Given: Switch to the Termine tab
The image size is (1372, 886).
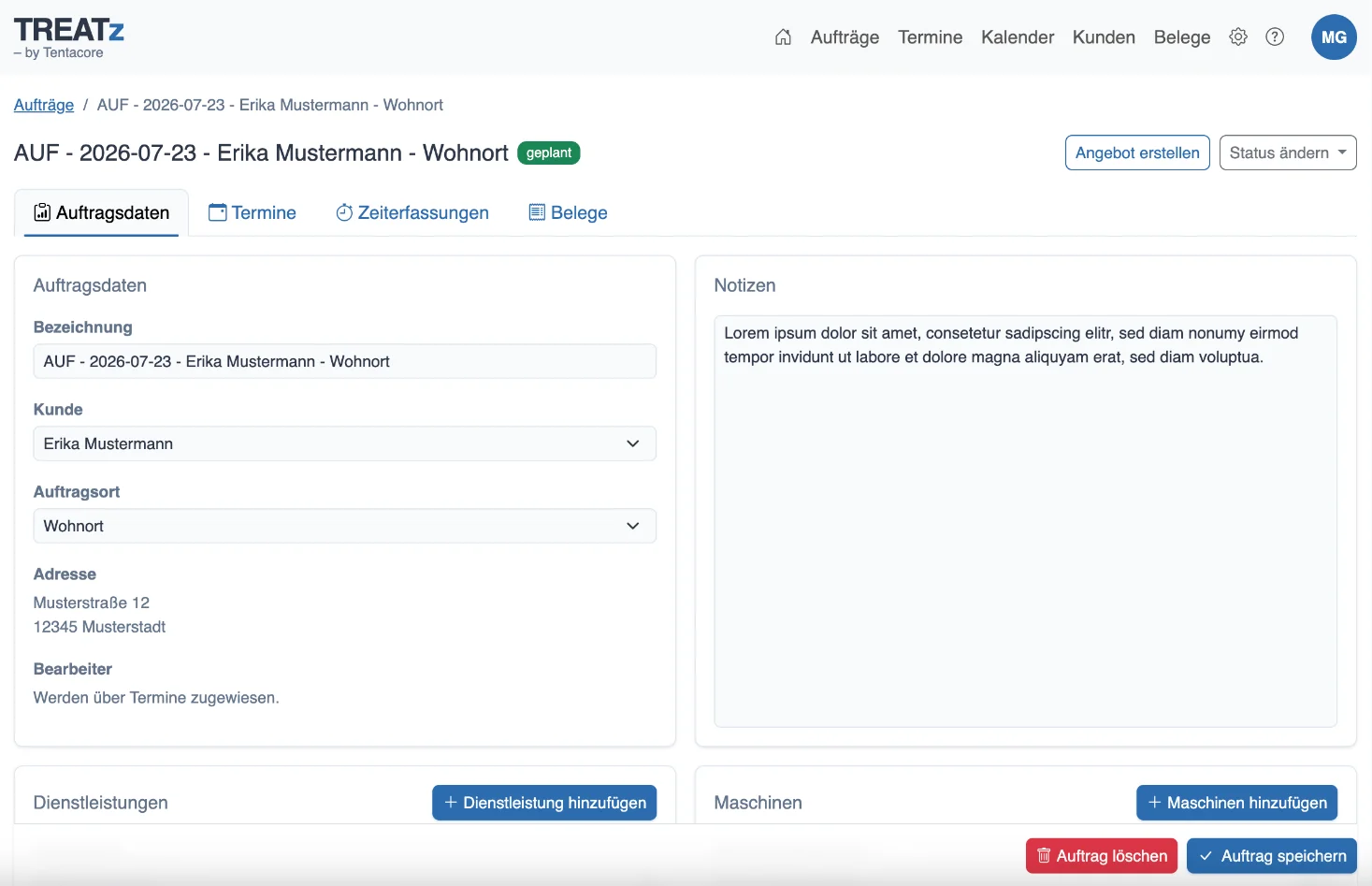Looking at the screenshot, I should (x=253, y=212).
